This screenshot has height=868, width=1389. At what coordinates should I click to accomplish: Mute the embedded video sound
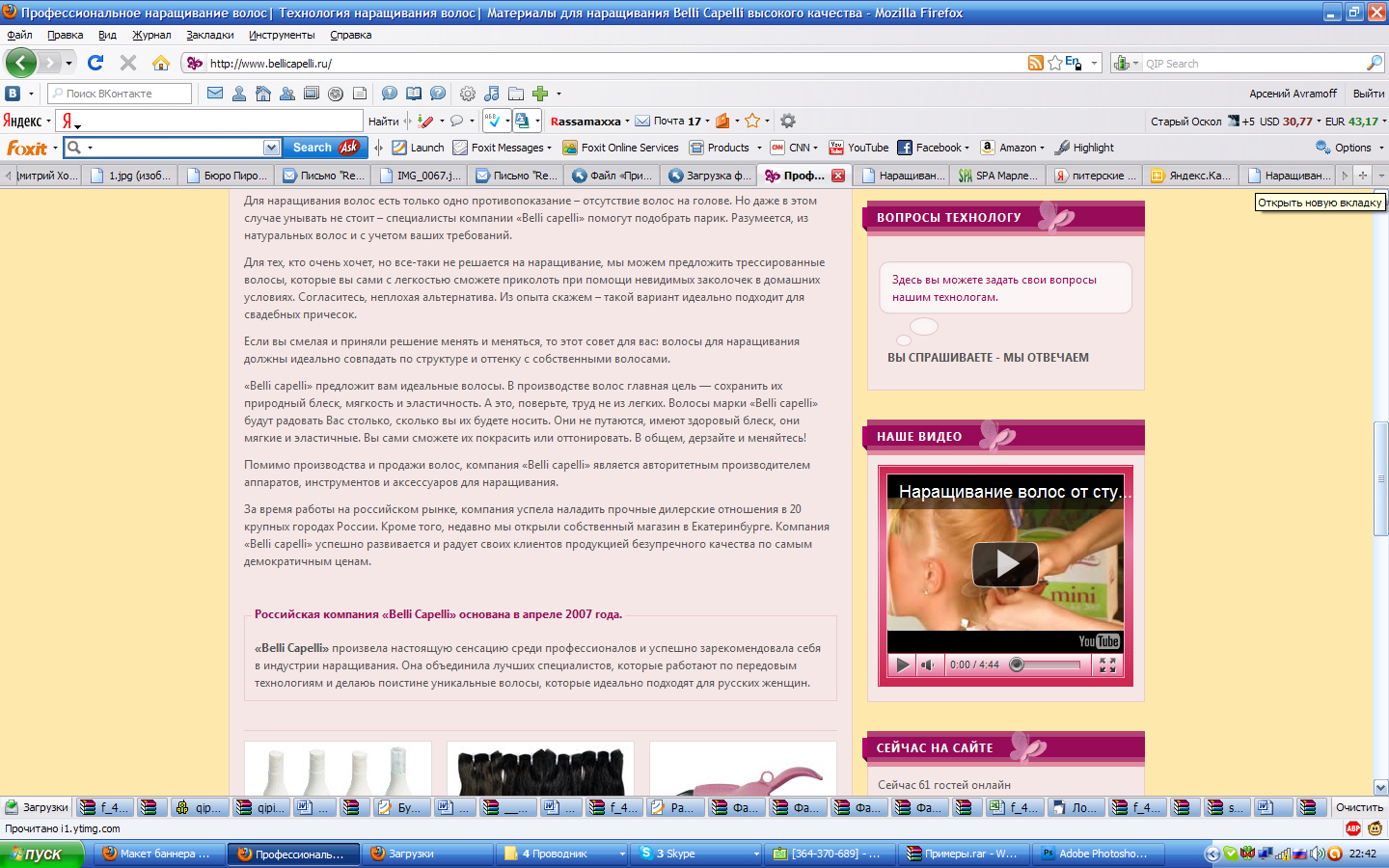click(927, 665)
